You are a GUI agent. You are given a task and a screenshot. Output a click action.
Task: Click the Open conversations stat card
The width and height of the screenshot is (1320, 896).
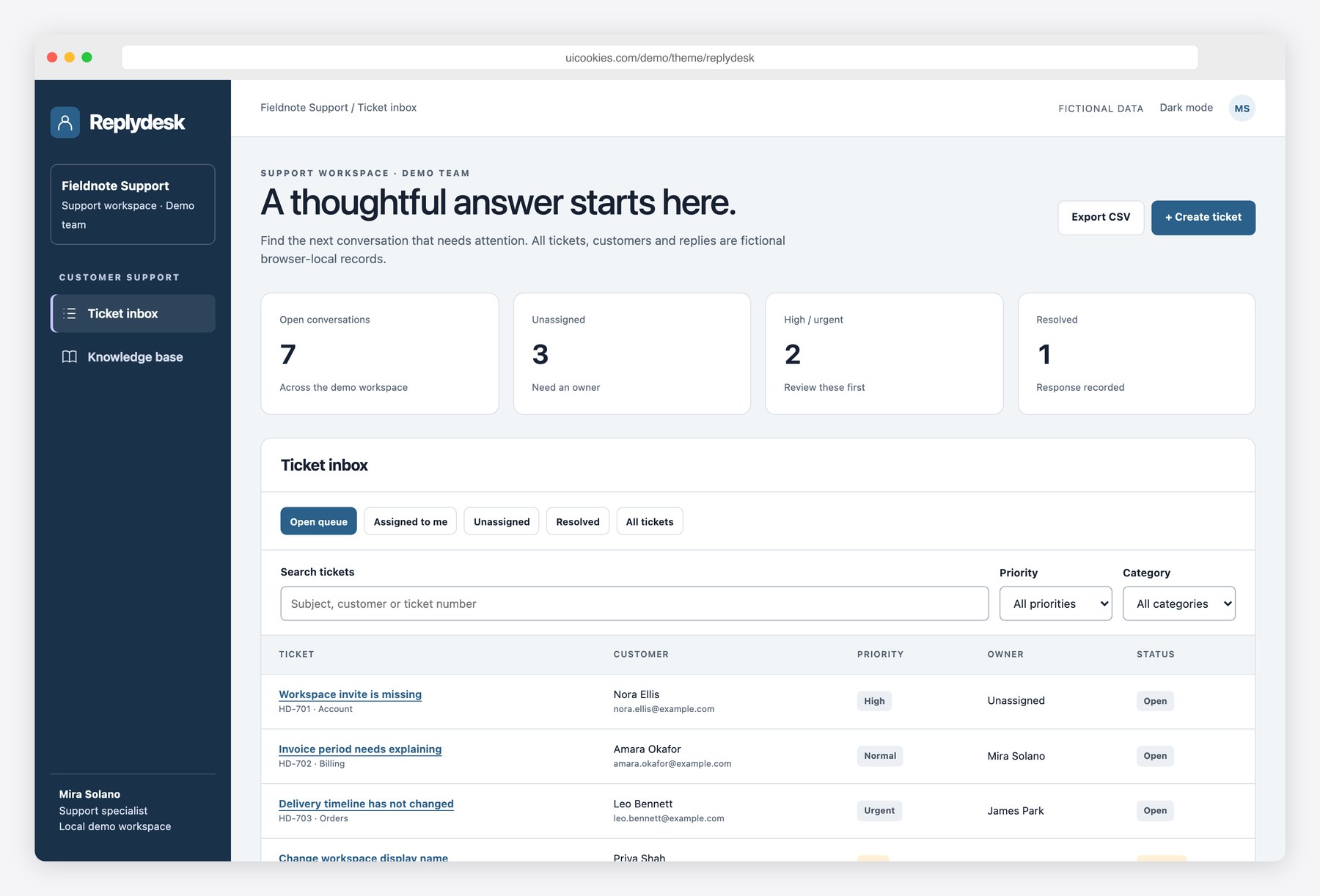[x=380, y=354]
